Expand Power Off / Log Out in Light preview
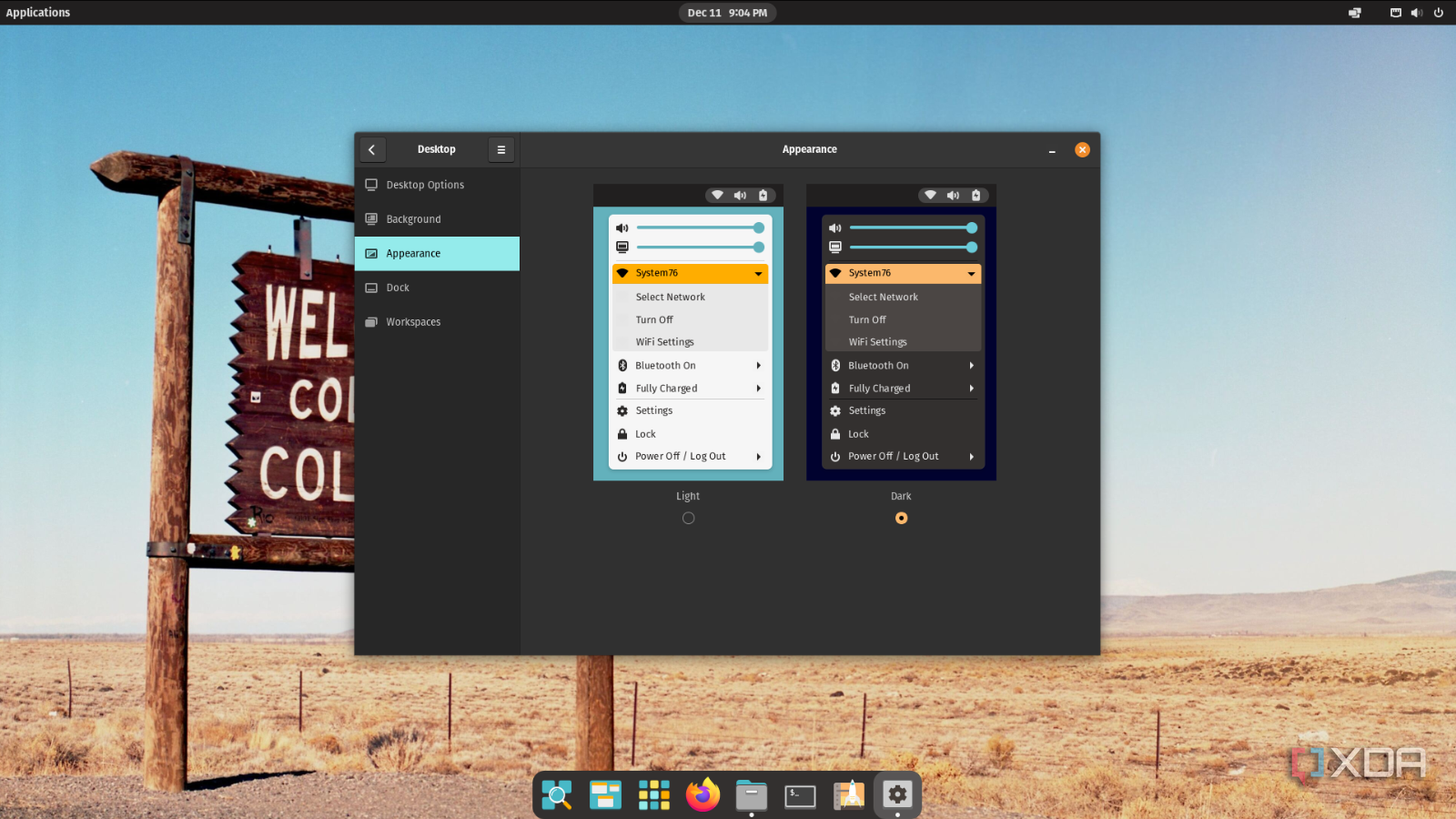The width and height of the screenshot is (1456, 819). point(758,457)
